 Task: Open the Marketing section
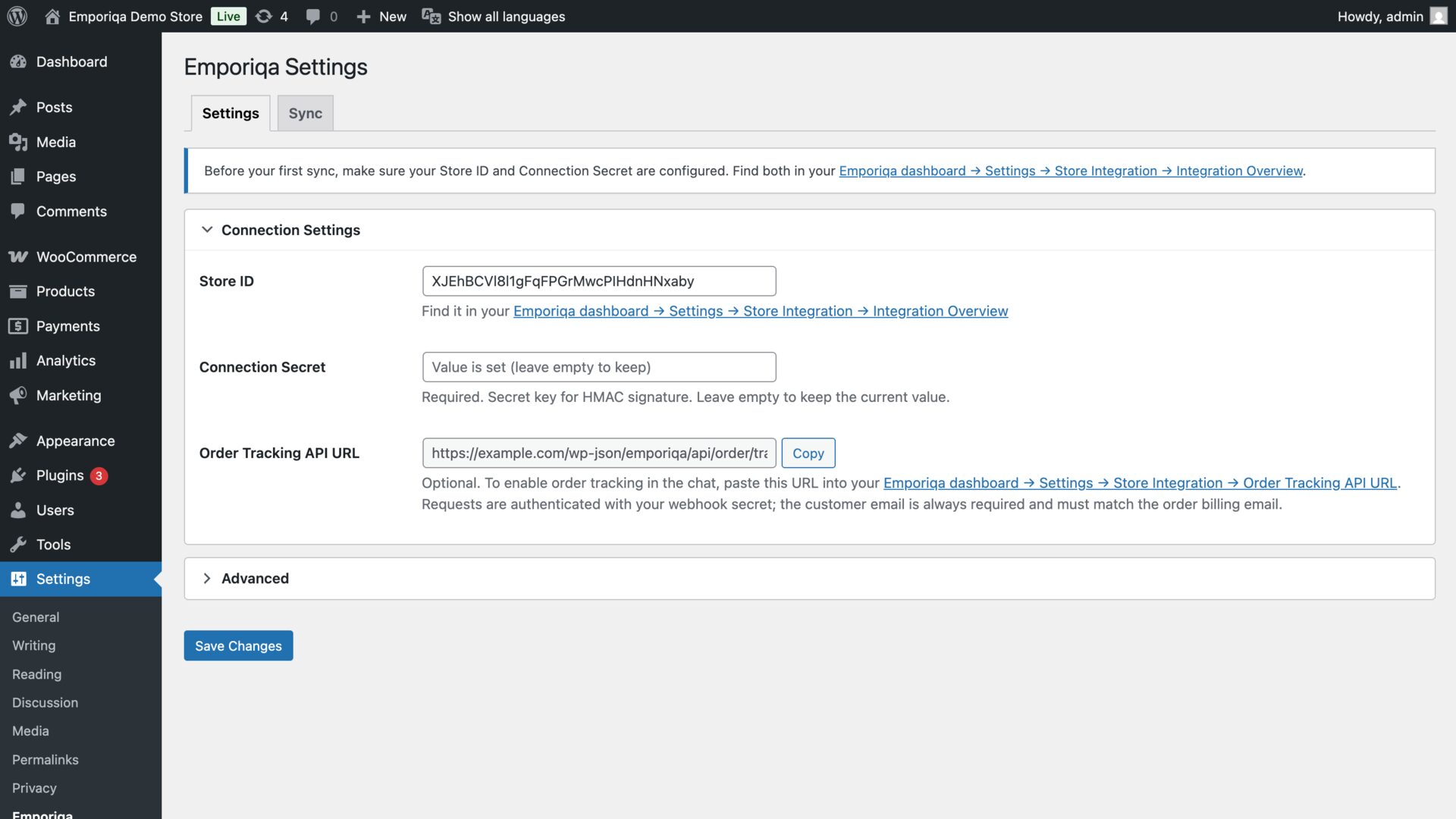[68, 395]
